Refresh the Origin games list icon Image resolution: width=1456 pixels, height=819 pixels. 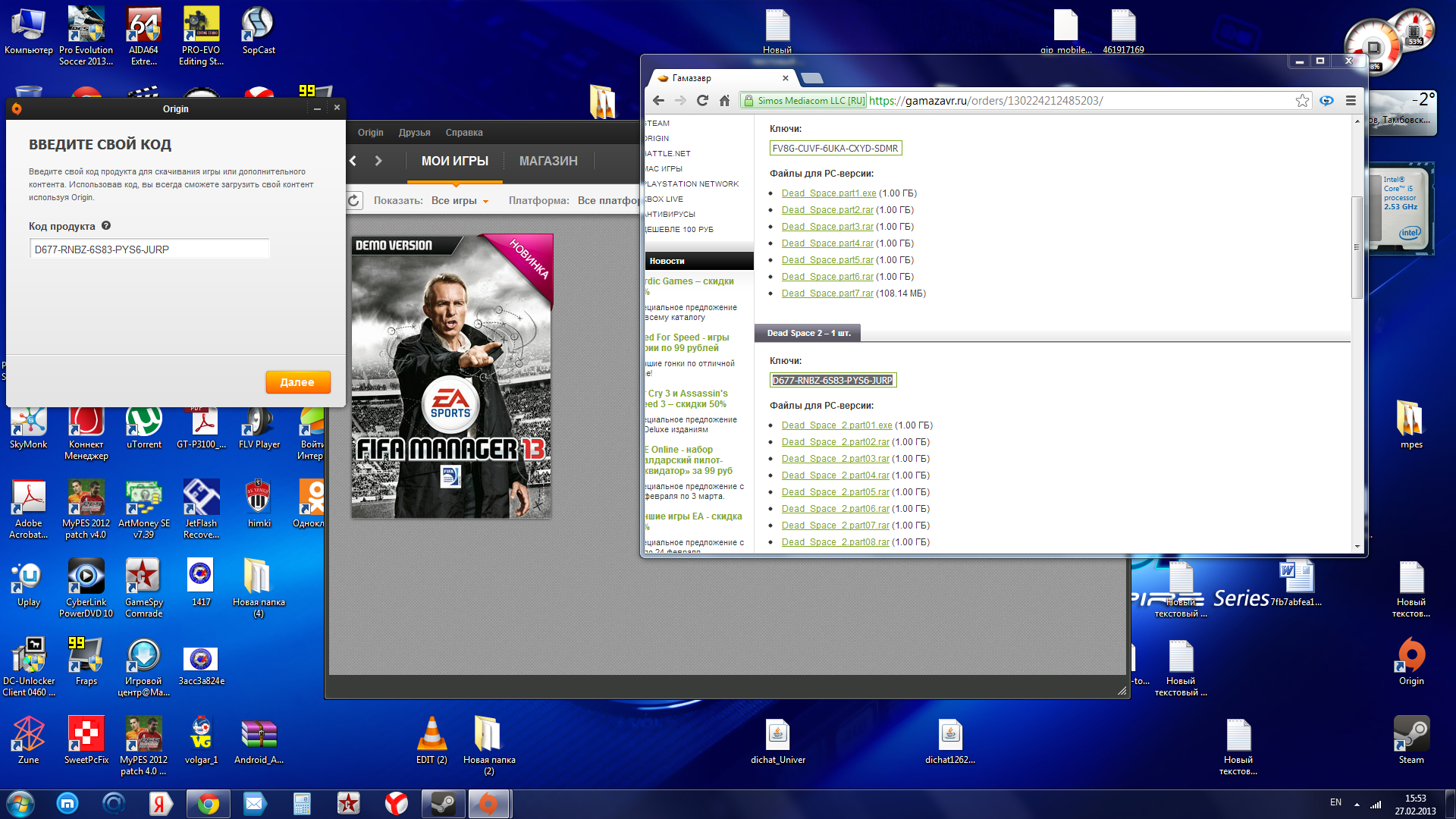click(354, 200)
